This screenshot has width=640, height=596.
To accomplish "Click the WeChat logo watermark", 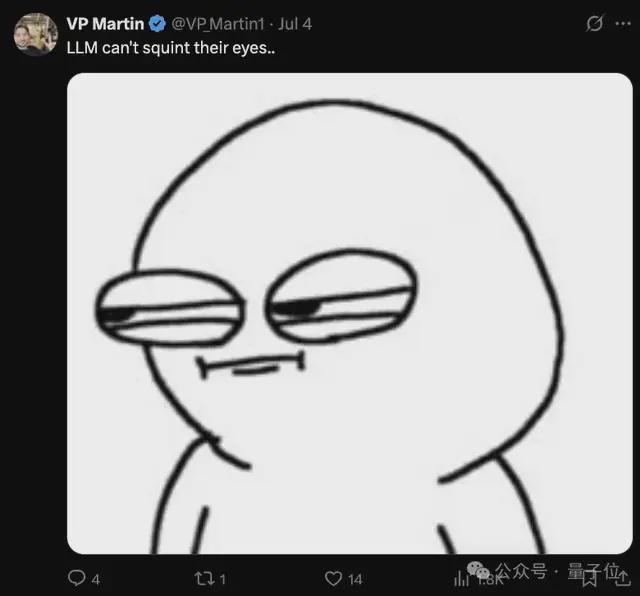I will pos(478,569).
